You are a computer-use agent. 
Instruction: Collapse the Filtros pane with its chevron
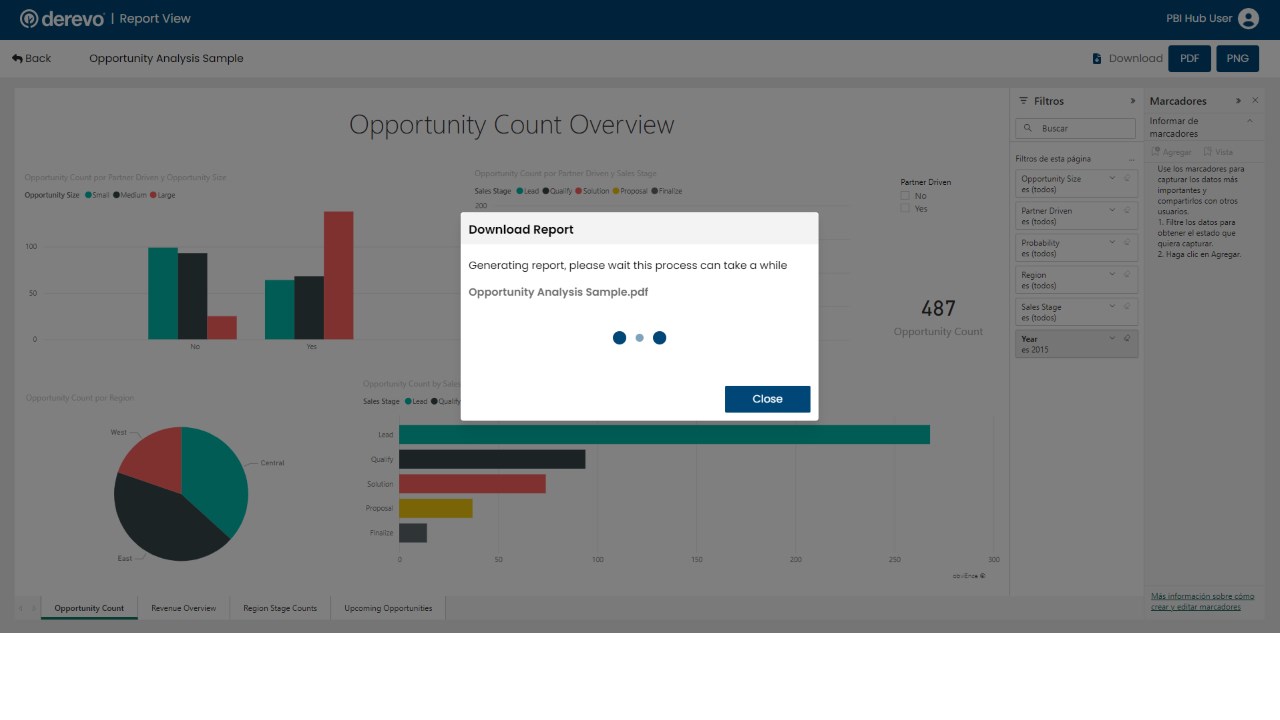[x=1133, y=101]
